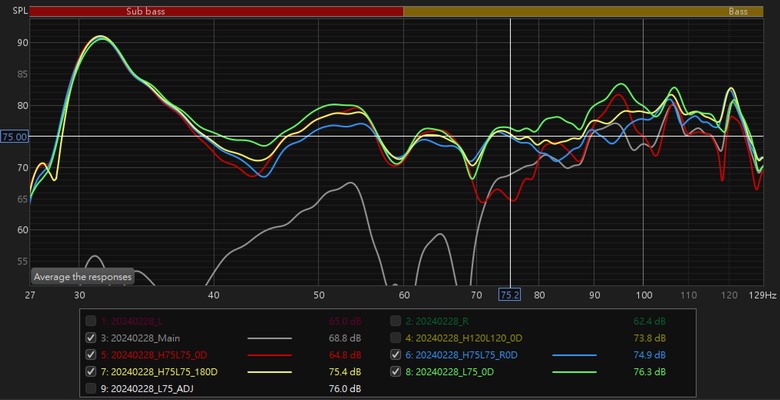
Task: Select the 20240228_R legend label
Action: pos(438,321)
